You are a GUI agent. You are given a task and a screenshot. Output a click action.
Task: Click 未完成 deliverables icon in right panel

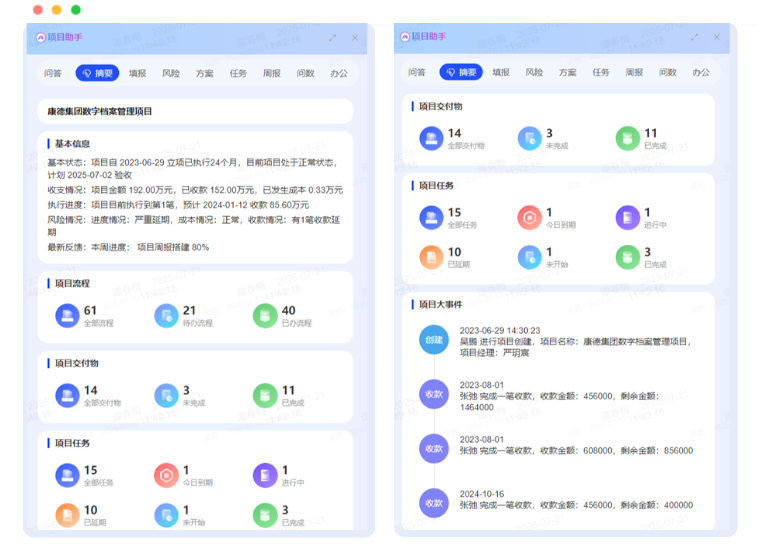click(530, 139)
